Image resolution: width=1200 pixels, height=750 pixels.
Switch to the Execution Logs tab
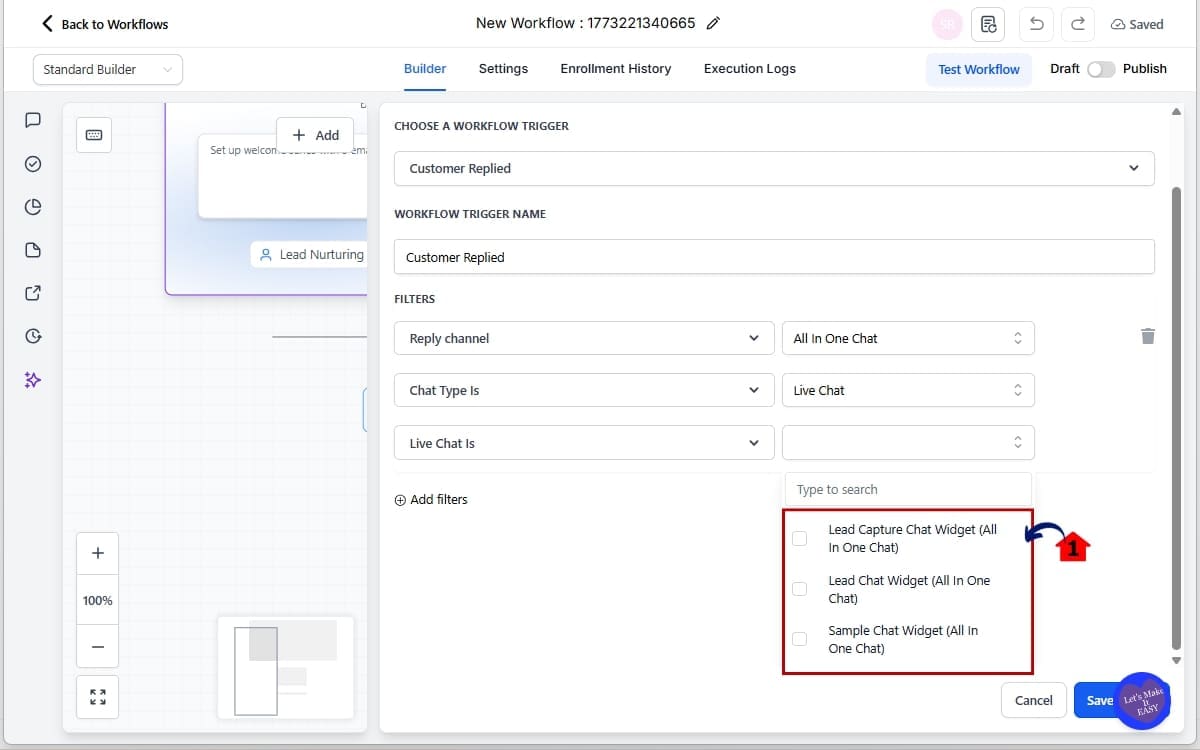(749, 69)
